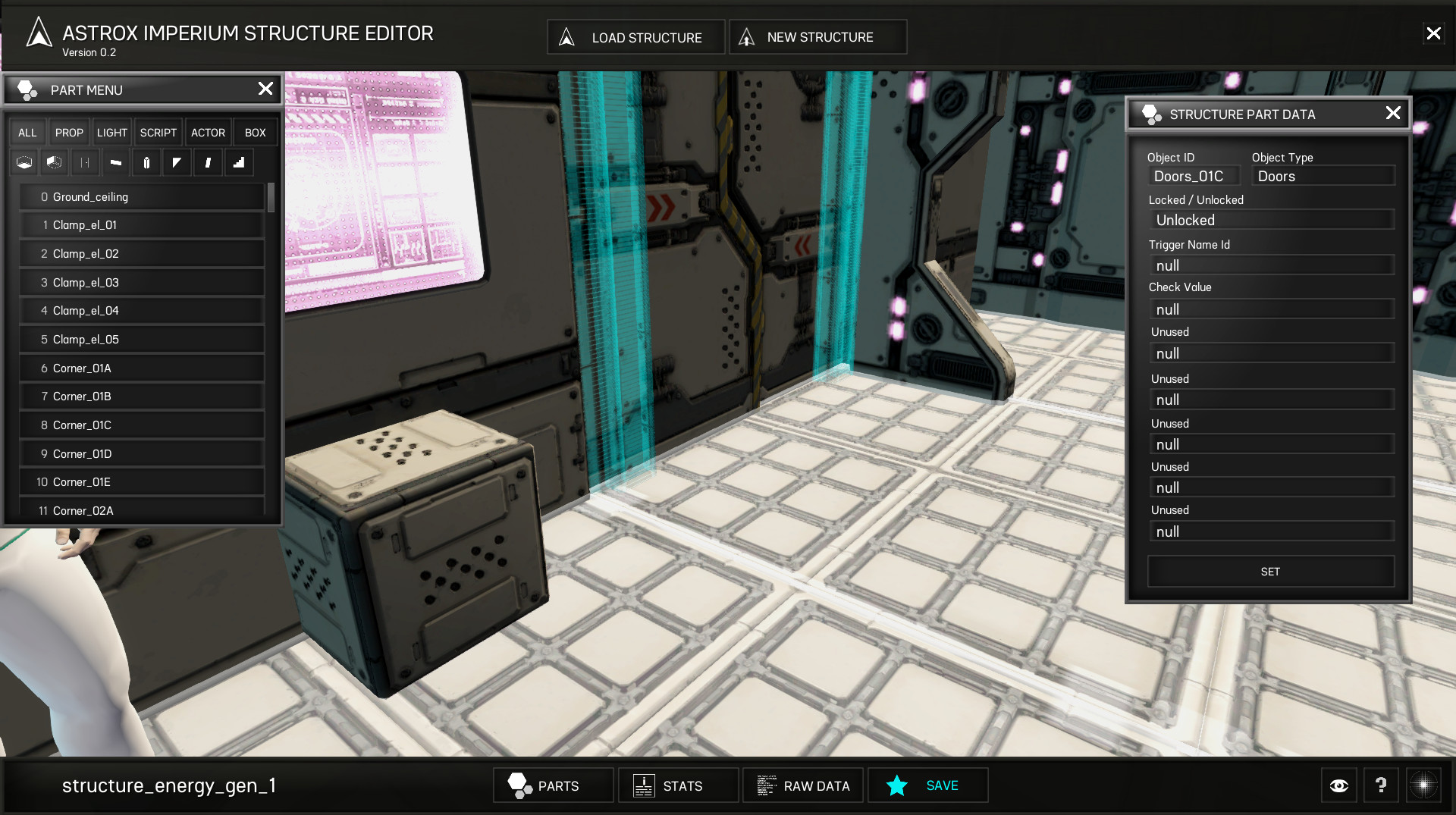Screen dimensions: 1456x815
Task: Select the stairs part filter icon
Action: pyautogui.click(x=238, y=162)
